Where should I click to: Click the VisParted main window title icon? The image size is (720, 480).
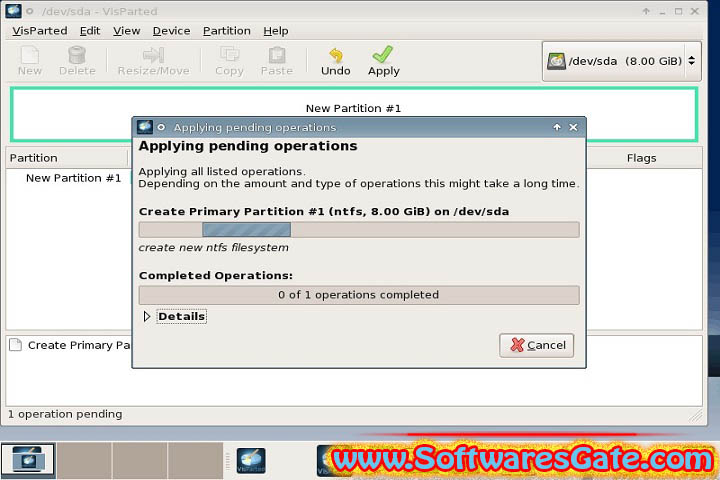[x=13, y=11]
